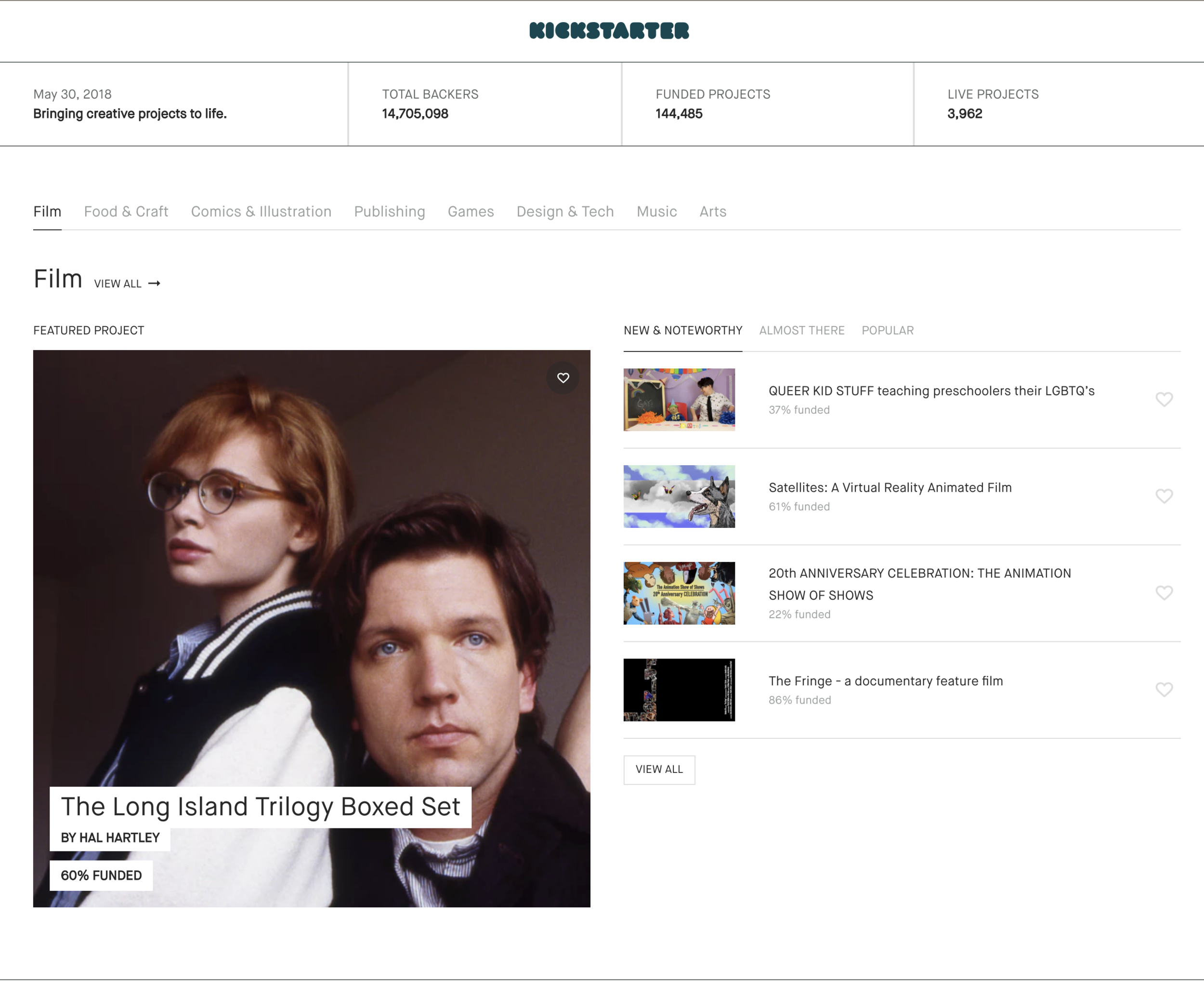
Task: Heart The Fringe documentary project
Action: (x=1164, y=689)
